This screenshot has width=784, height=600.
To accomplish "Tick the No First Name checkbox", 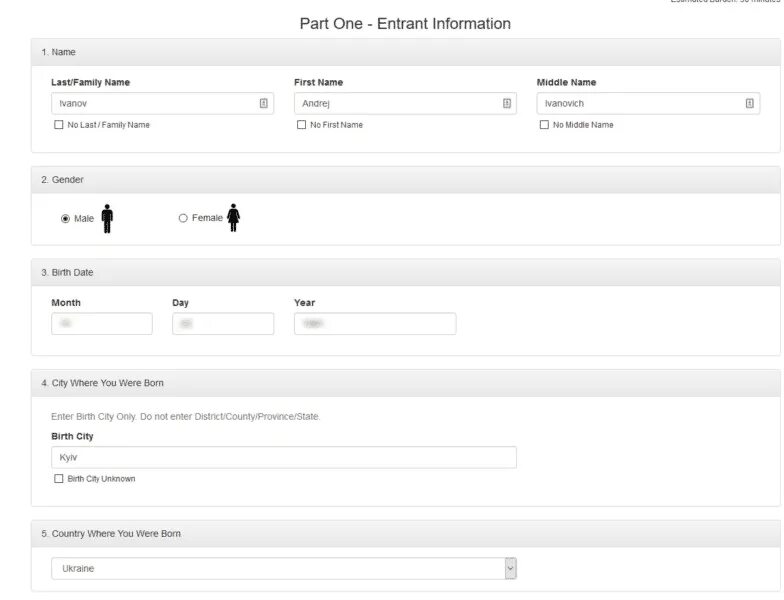I will click(x=301, y=125).
